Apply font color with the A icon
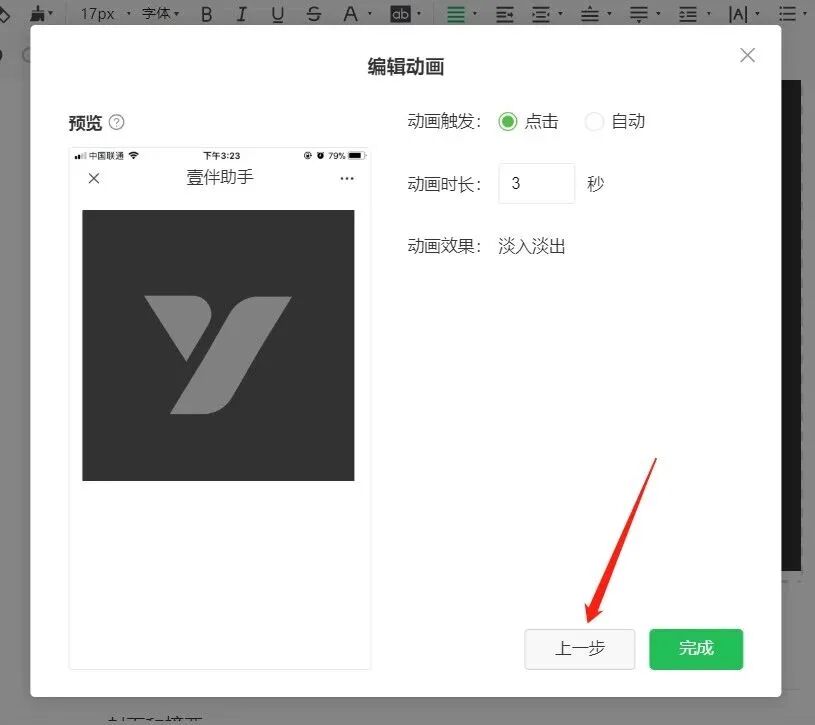This screenshot has height=725, width=815. 351,14
